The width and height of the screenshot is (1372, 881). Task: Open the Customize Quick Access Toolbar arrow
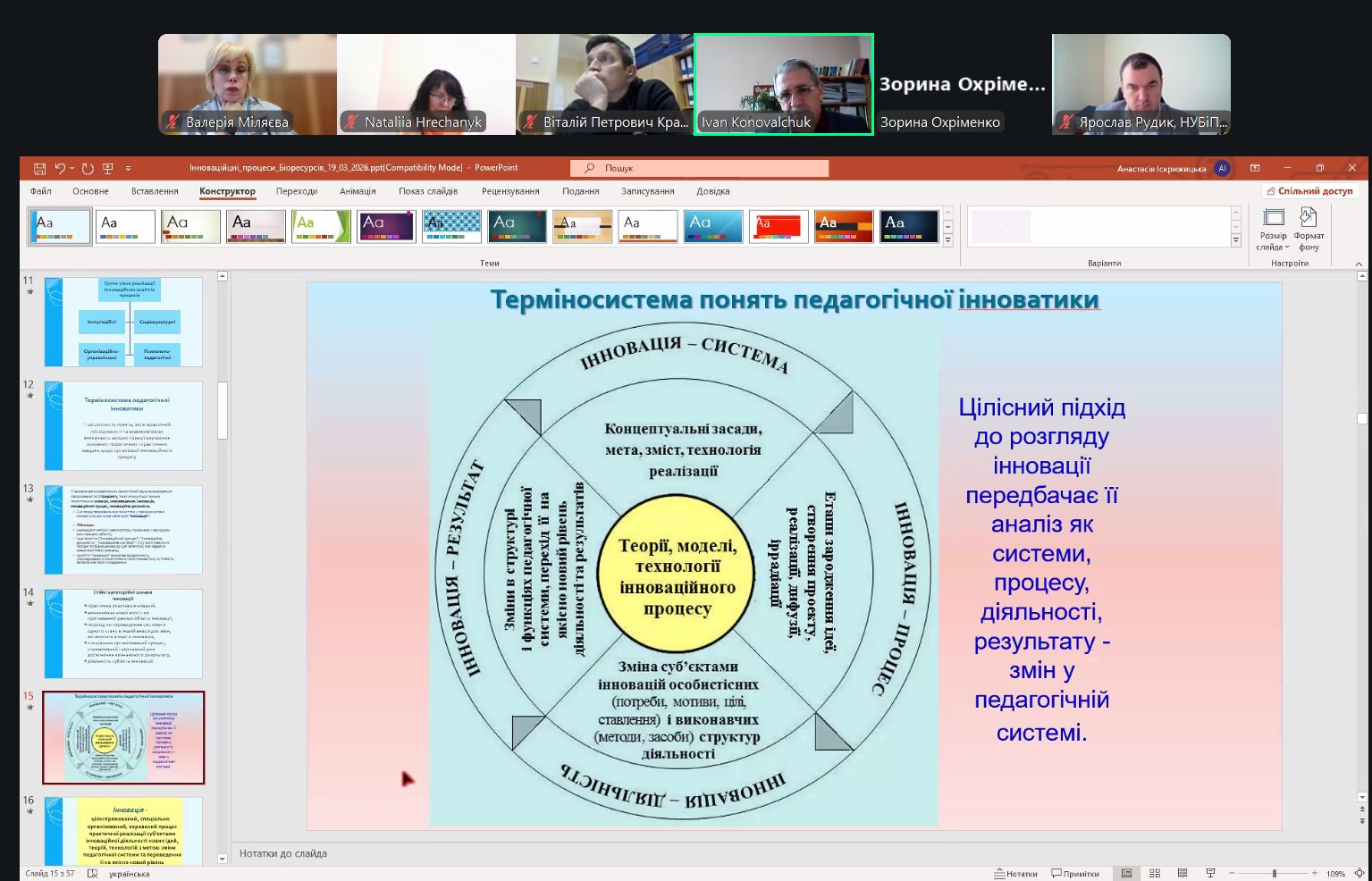(x=128, y=168)
